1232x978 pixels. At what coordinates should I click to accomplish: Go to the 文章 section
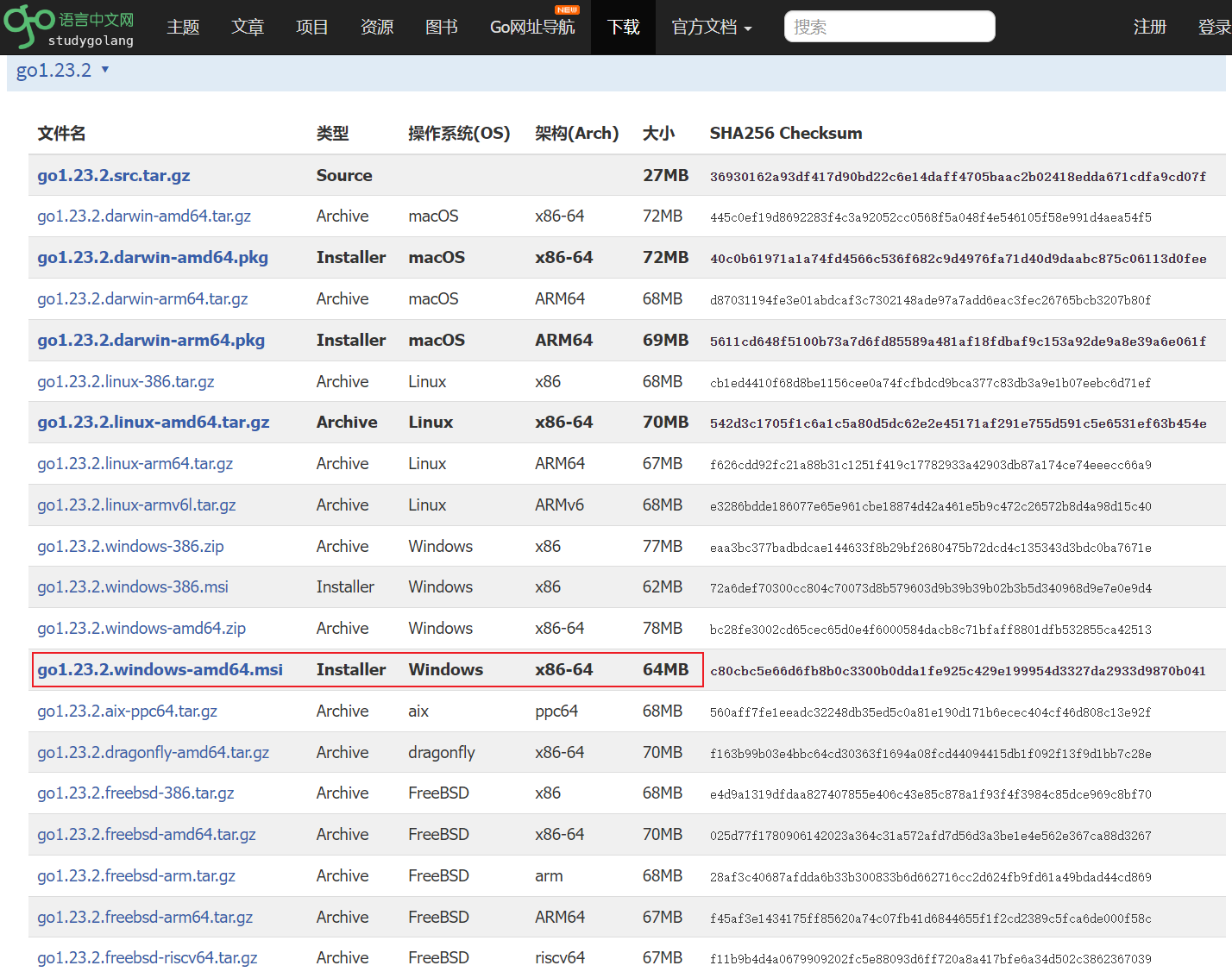(248, 28)
